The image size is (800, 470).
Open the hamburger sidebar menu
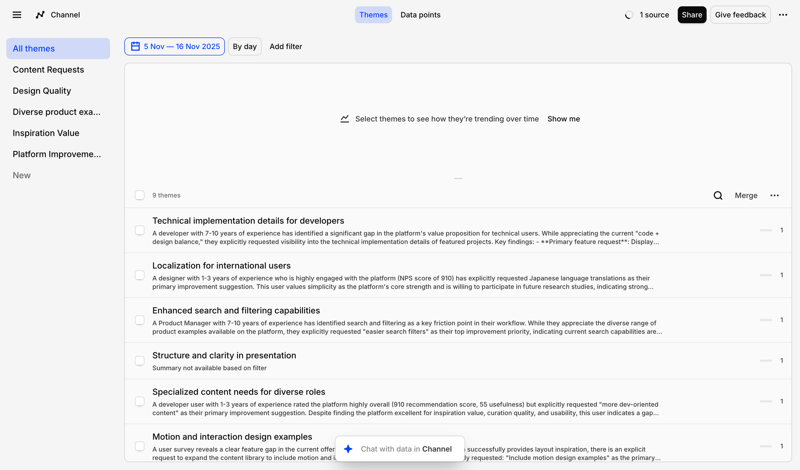[x=17, y=15]
